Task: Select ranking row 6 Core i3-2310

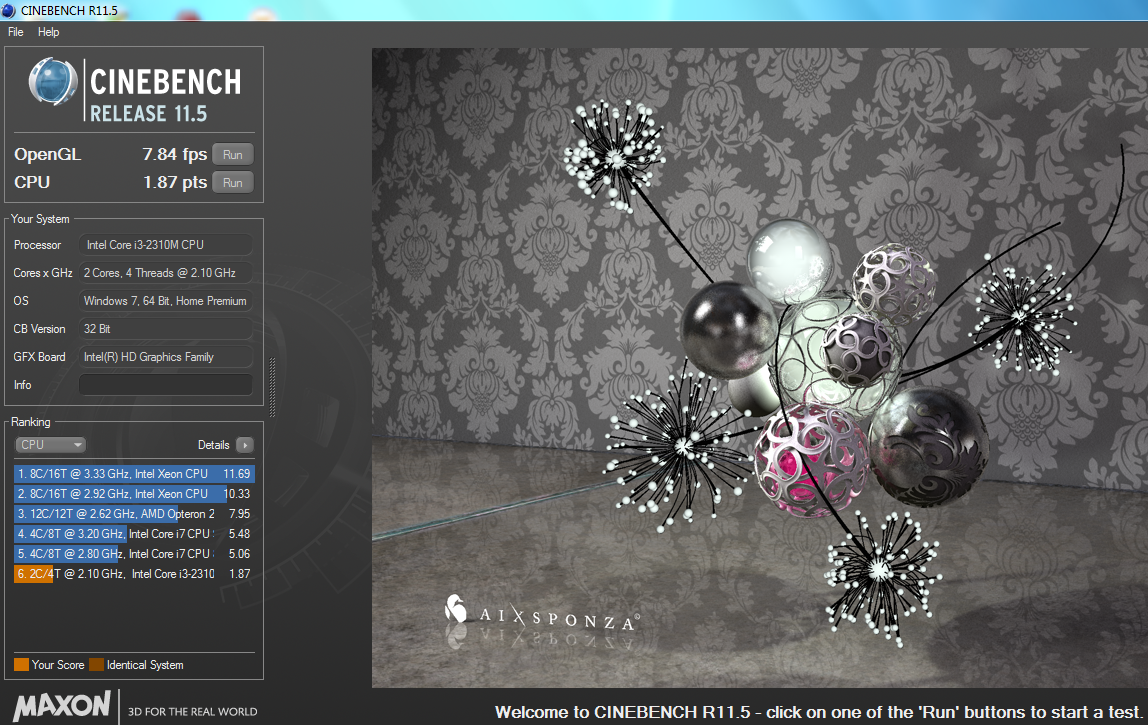Action: click(x=134, y=573)
